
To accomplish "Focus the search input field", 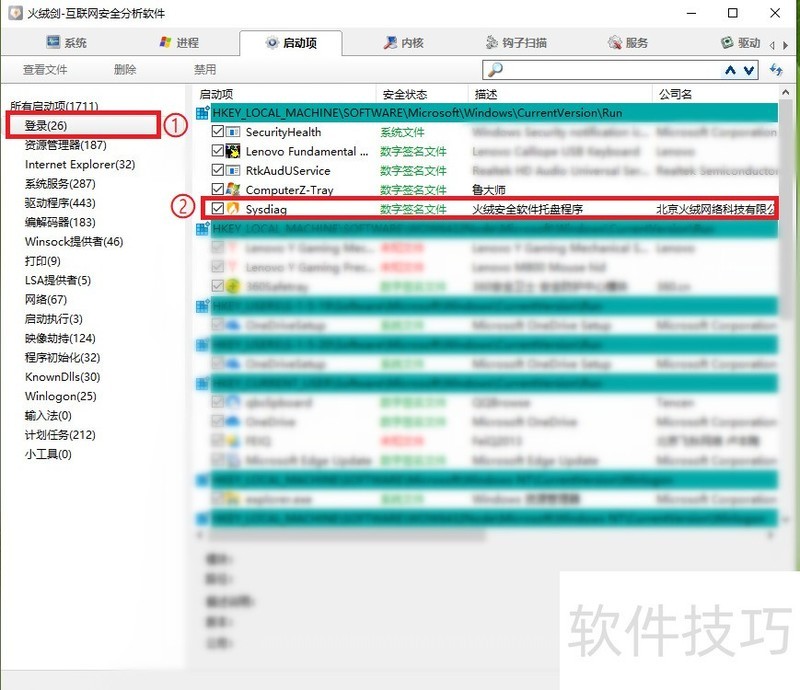I will point(612,69).
